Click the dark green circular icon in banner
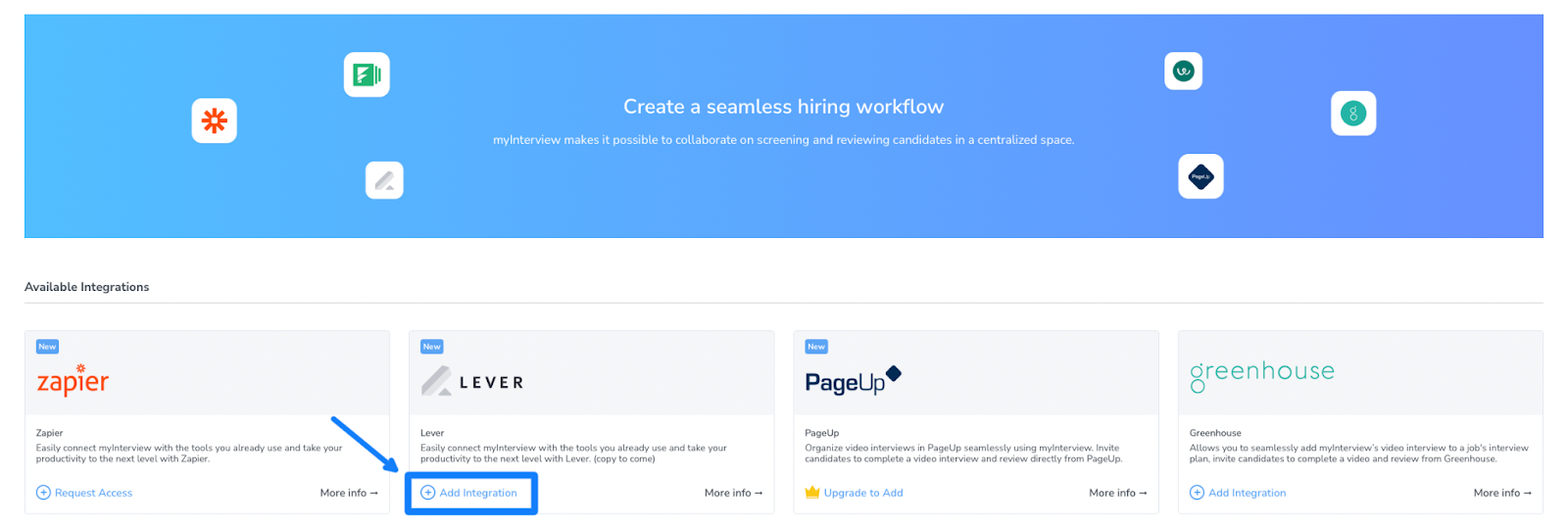The width and height of the screenshot is (1568, 526). tap(1183, 71)
